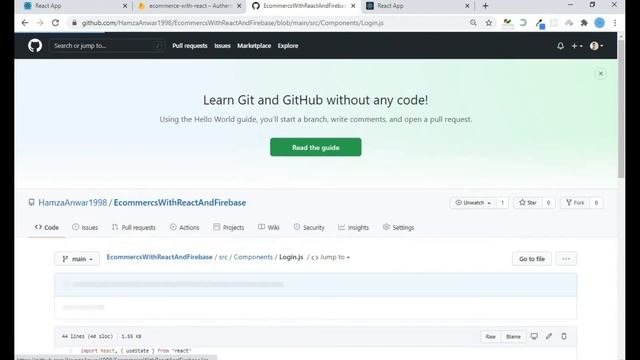Open the EcommercsWithReactAndFirebase breadcrumb link
Image resolution: width=640 pixels, height=360 pixels.
tap(159, 257)
